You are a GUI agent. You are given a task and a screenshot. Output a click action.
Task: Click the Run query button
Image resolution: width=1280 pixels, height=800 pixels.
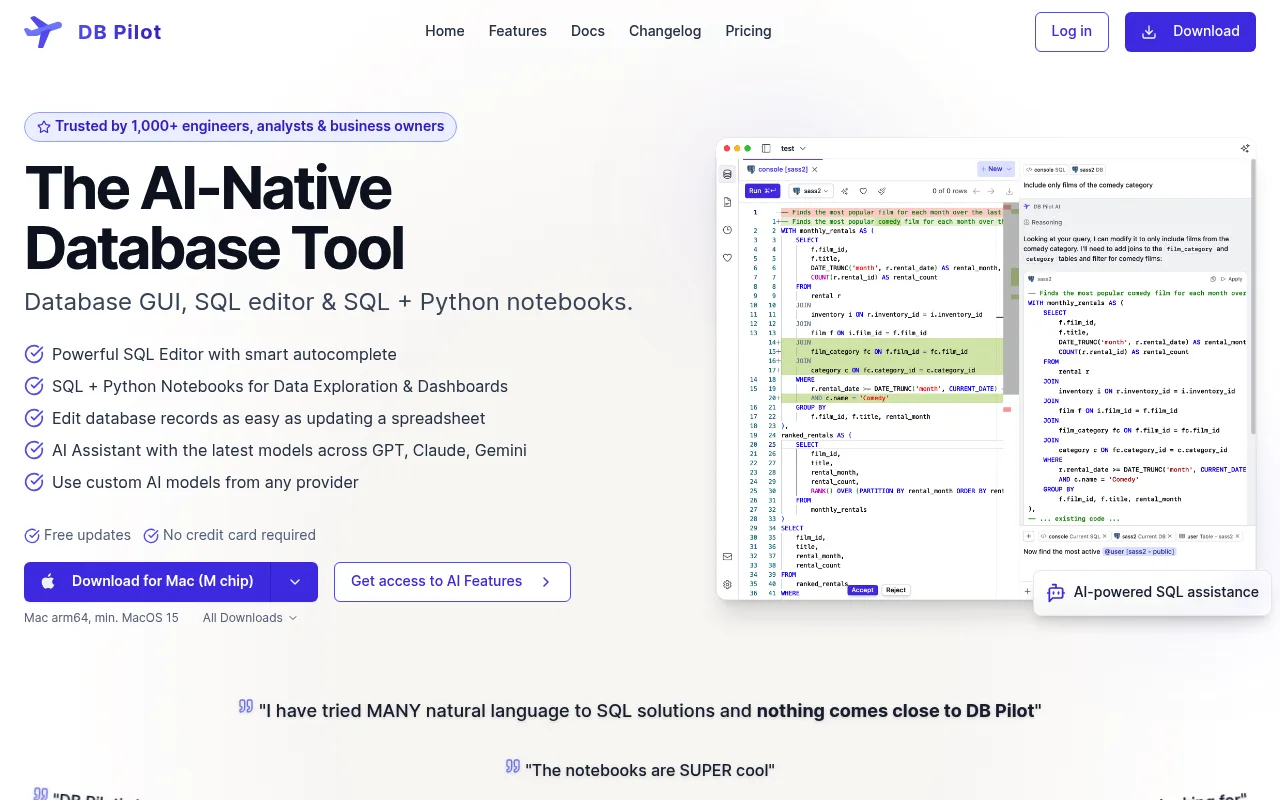(x=762, y=190)
